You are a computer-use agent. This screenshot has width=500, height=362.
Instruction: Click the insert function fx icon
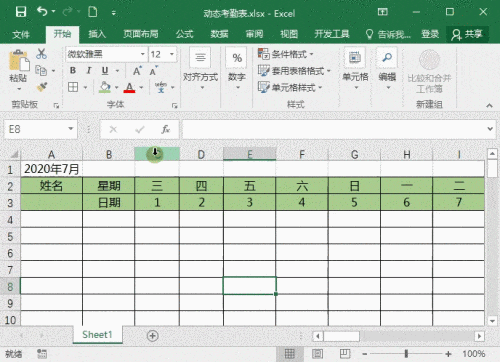pyautogui.click(x=166, y=129)
